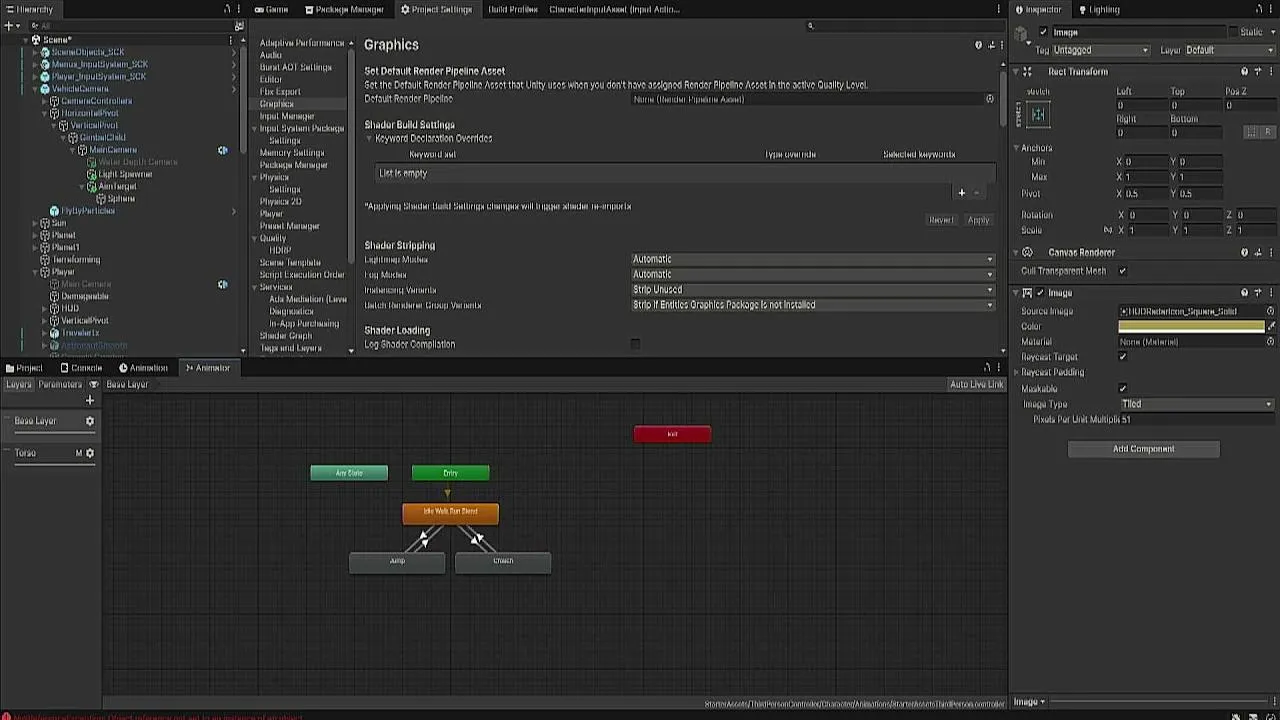Open the Parameters tab in Animator

pyautogui.click(x=60, y=384)
